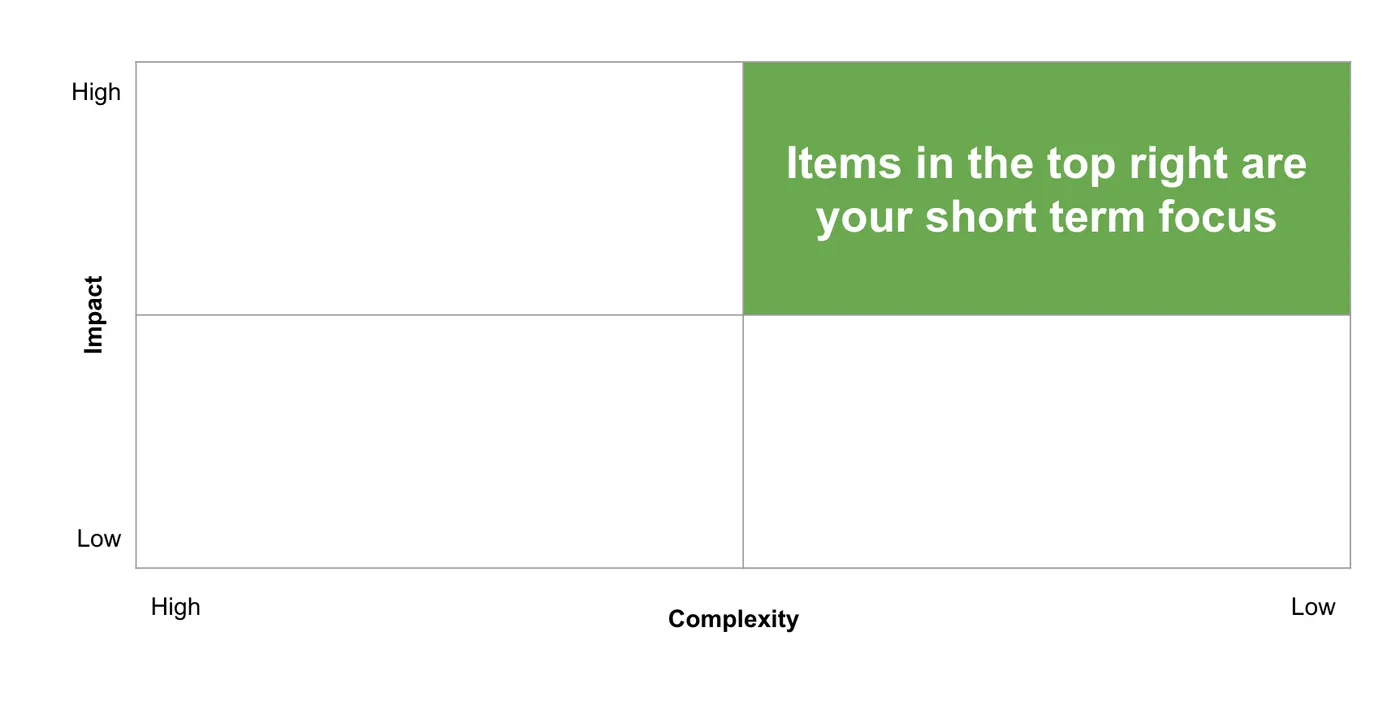Click the 'Low' label on the Impact axis

point(99,538)
